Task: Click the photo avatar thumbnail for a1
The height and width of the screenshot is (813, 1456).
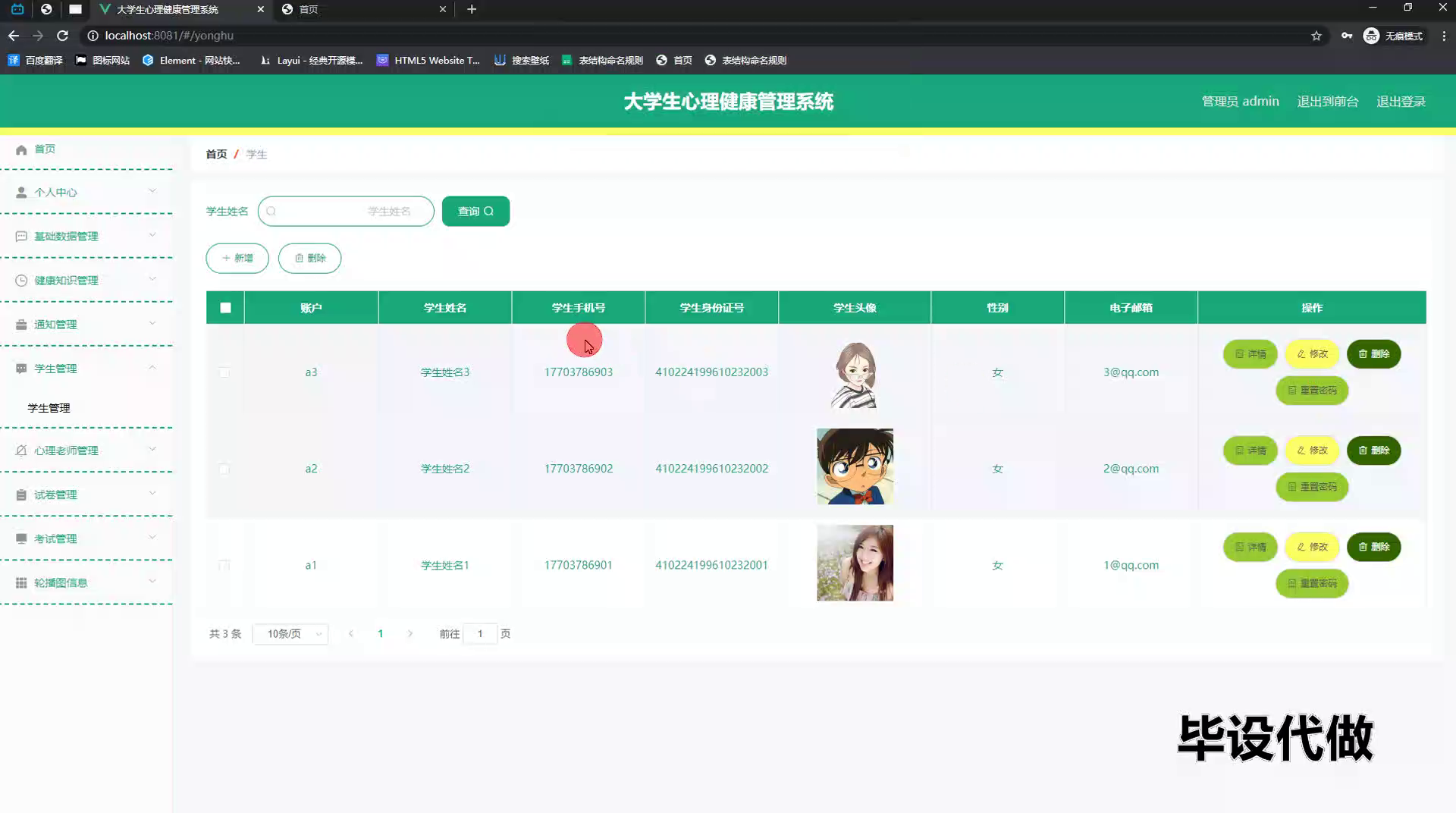Action: [x=855, y=563]
